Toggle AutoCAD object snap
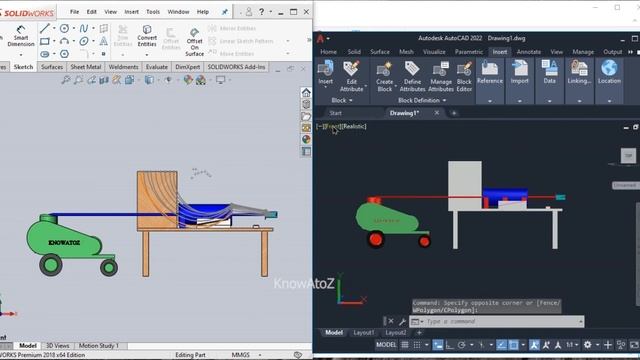The width and height of the screenshot is (640, 360). point(513,345)
